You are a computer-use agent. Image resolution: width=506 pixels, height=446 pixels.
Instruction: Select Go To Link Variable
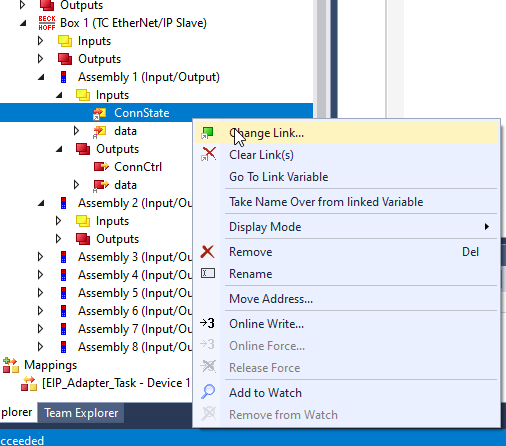[346, 177]
